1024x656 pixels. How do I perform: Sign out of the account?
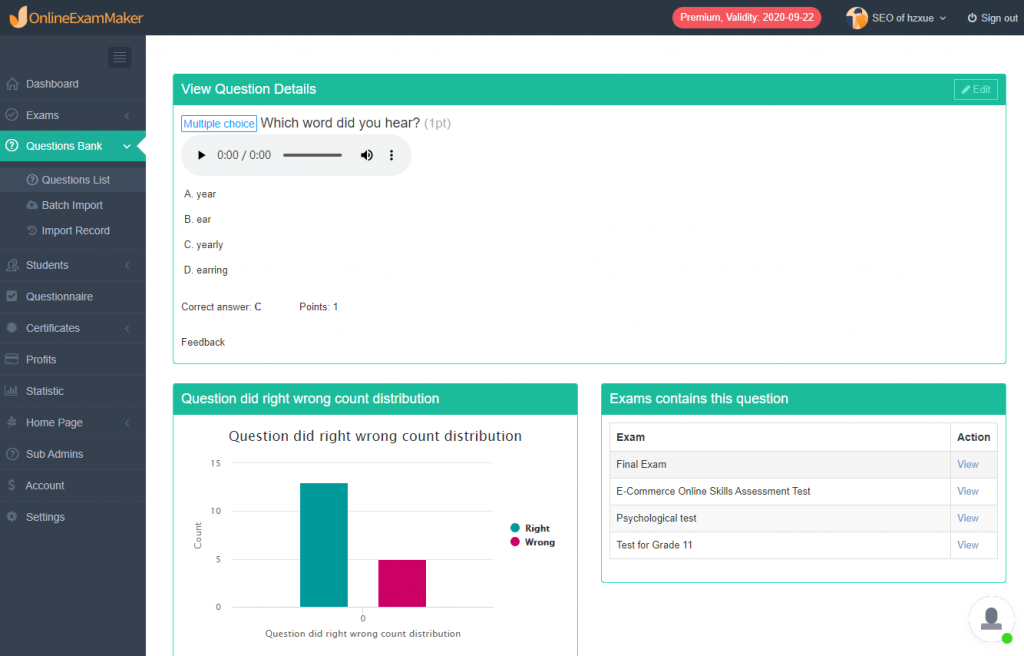pos(992,18)
